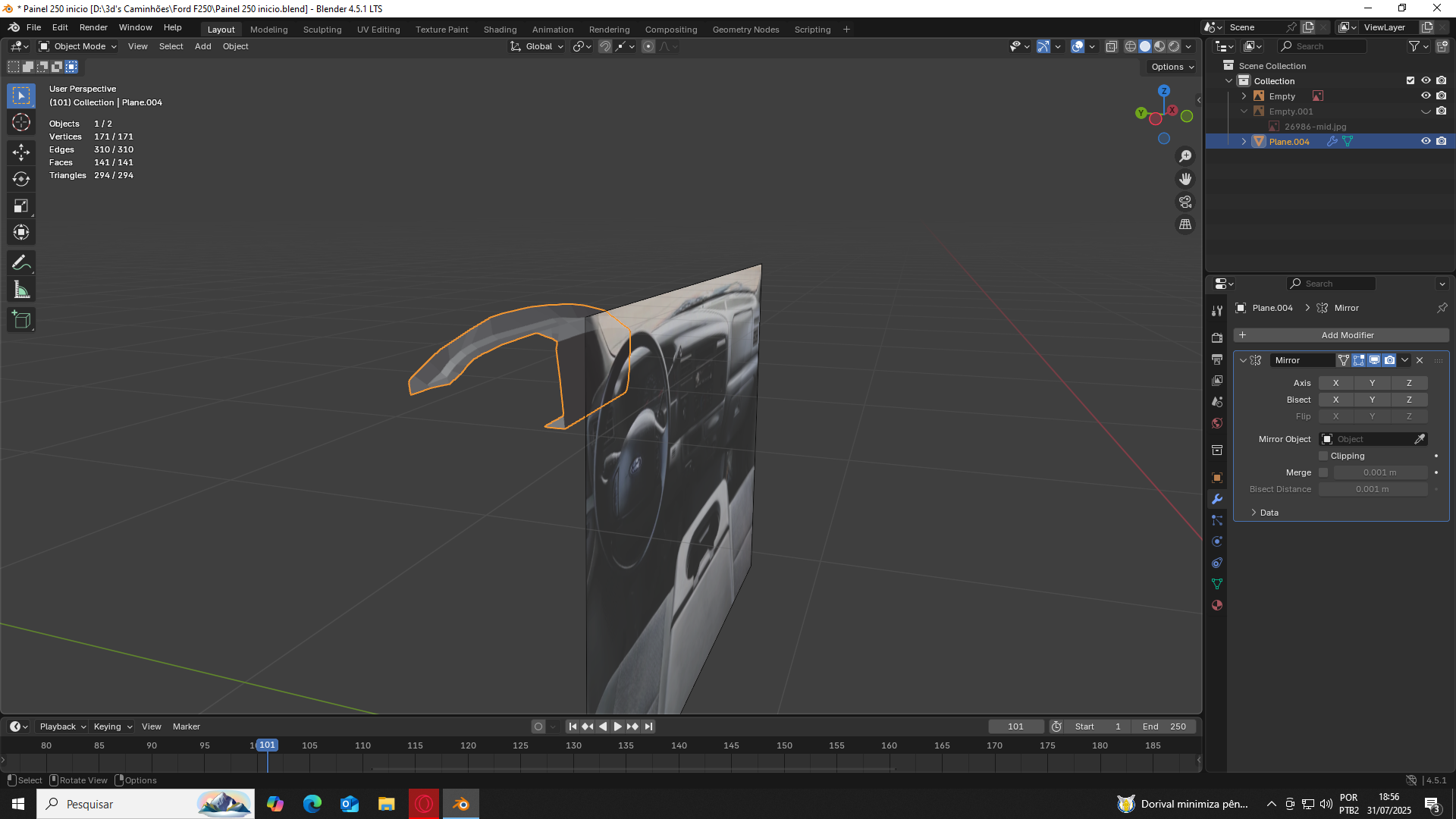Hide Plane.004 with eye icon
The width and height of the screenshot is (1456, 819).
pos(1426,141)
